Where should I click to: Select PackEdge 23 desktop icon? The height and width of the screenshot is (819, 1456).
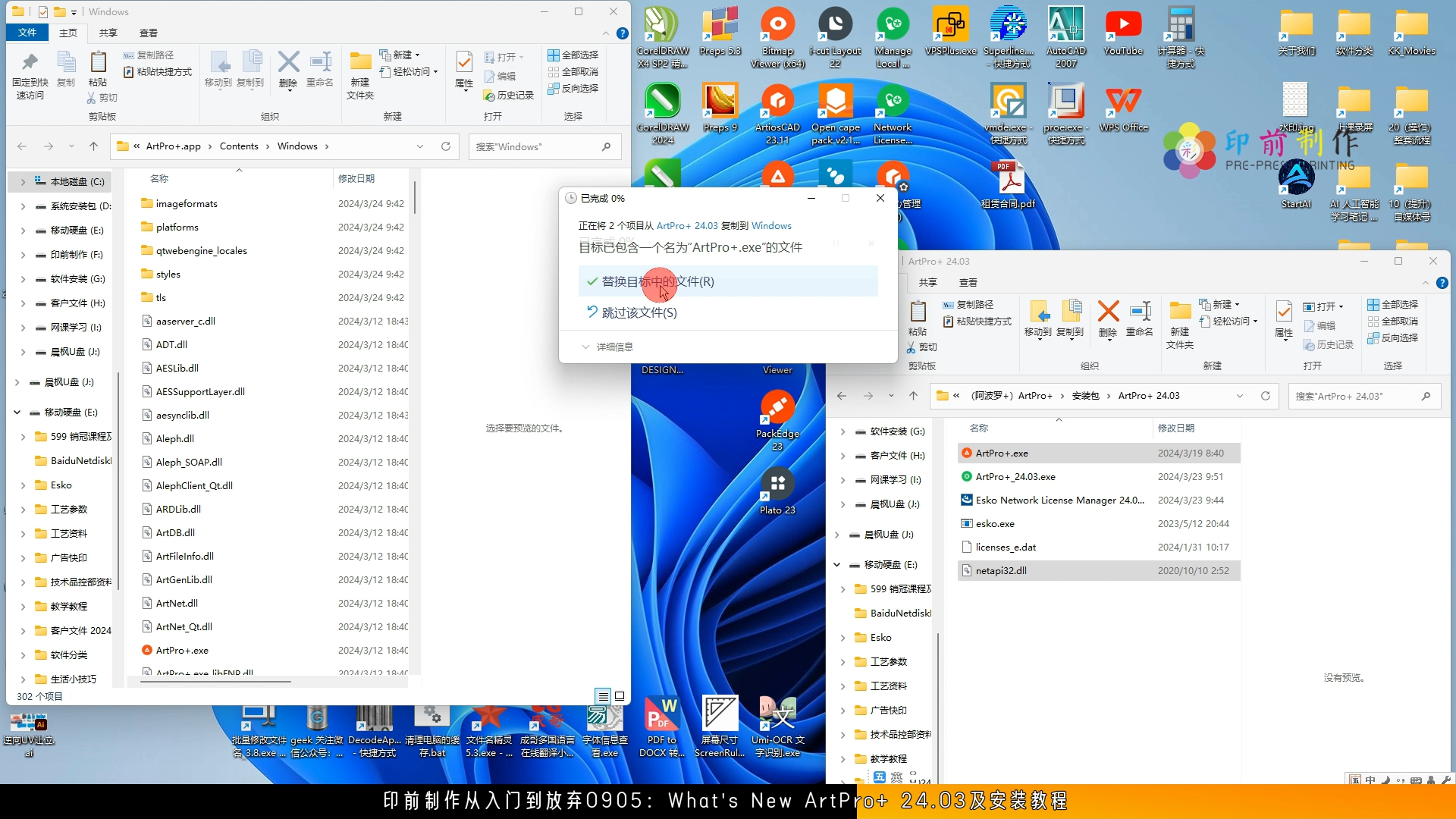pyautogui.click(x=777, y=421)
